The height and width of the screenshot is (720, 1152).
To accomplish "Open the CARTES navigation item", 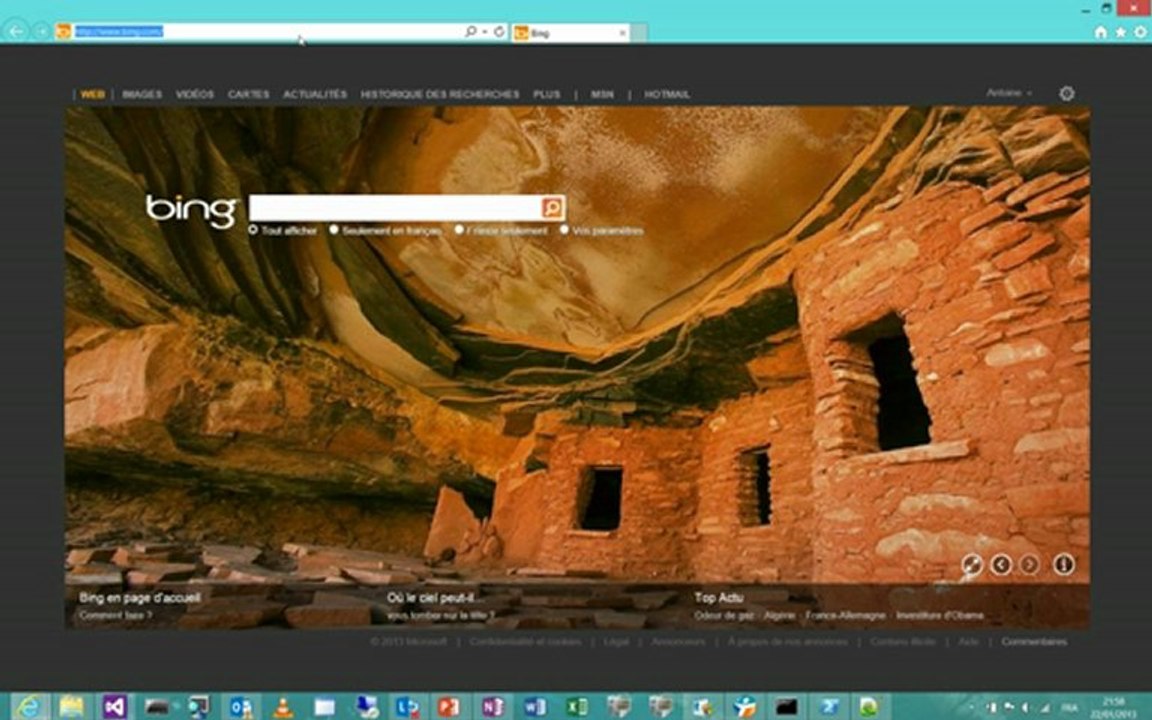I will tap(248, 94).
